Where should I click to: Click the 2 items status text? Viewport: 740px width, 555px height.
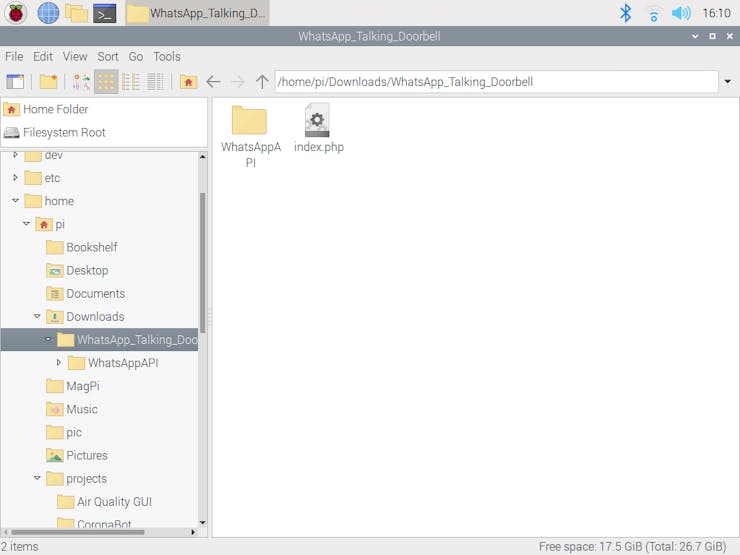(20, 547)
